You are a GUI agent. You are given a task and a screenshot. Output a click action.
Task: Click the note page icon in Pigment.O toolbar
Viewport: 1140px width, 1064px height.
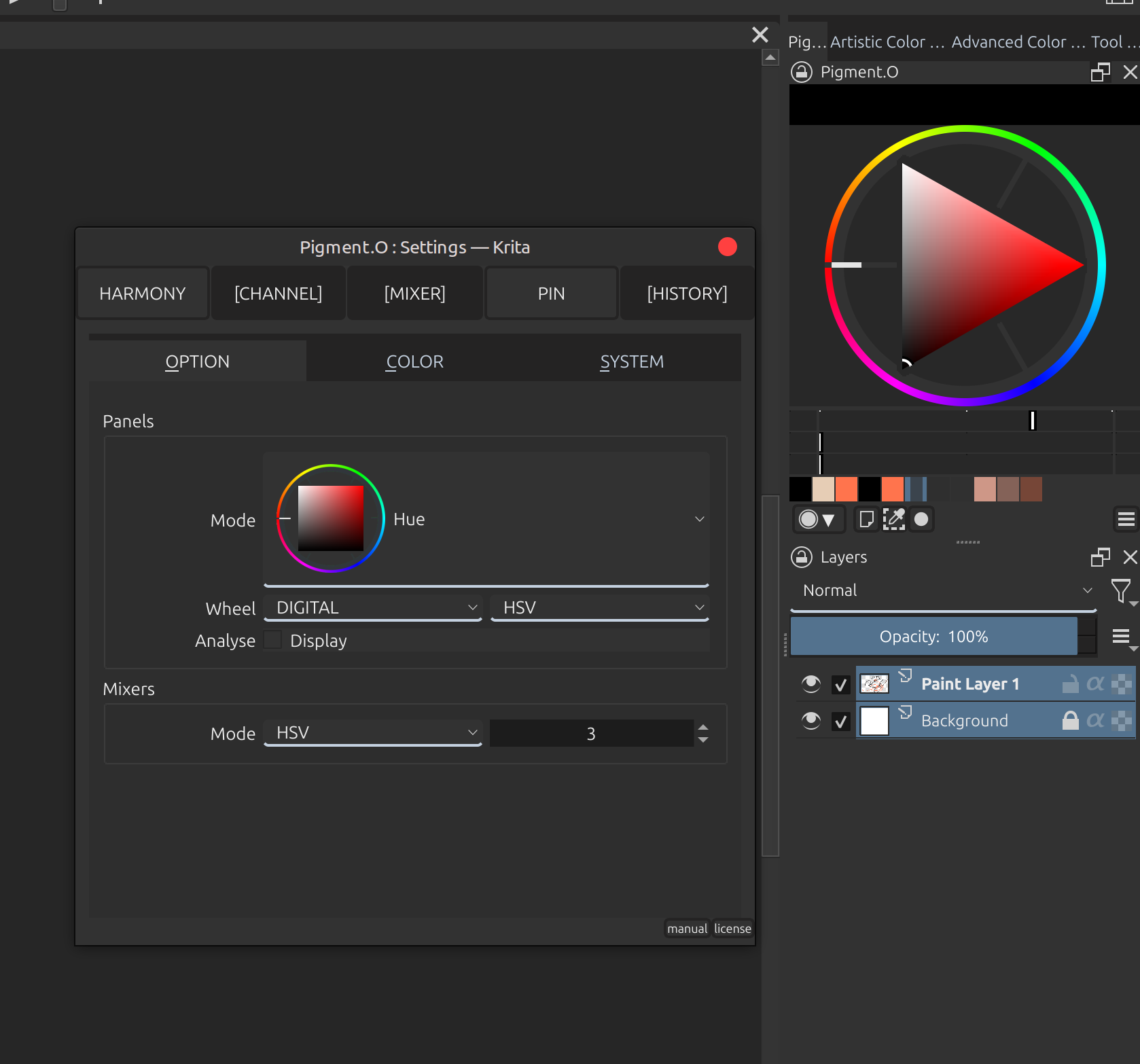[866, 519]
